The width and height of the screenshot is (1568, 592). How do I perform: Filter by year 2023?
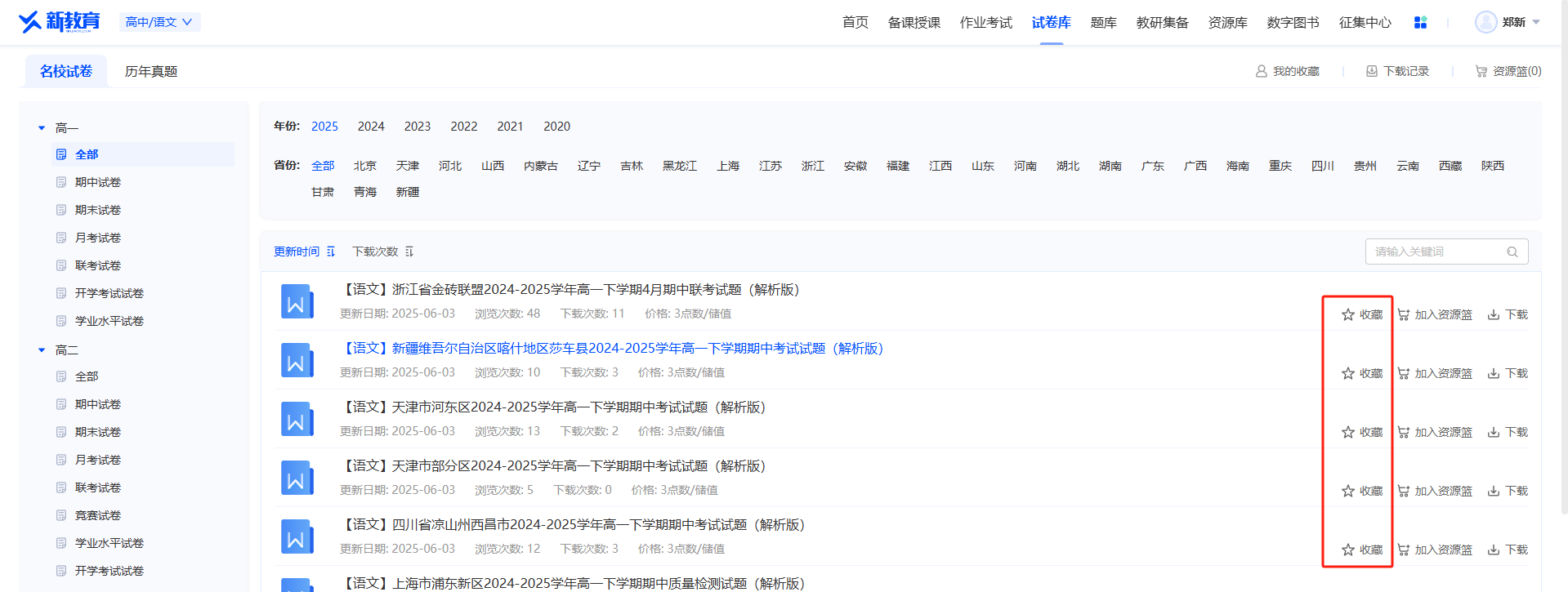pyautogui.click(x=417, y=127)
